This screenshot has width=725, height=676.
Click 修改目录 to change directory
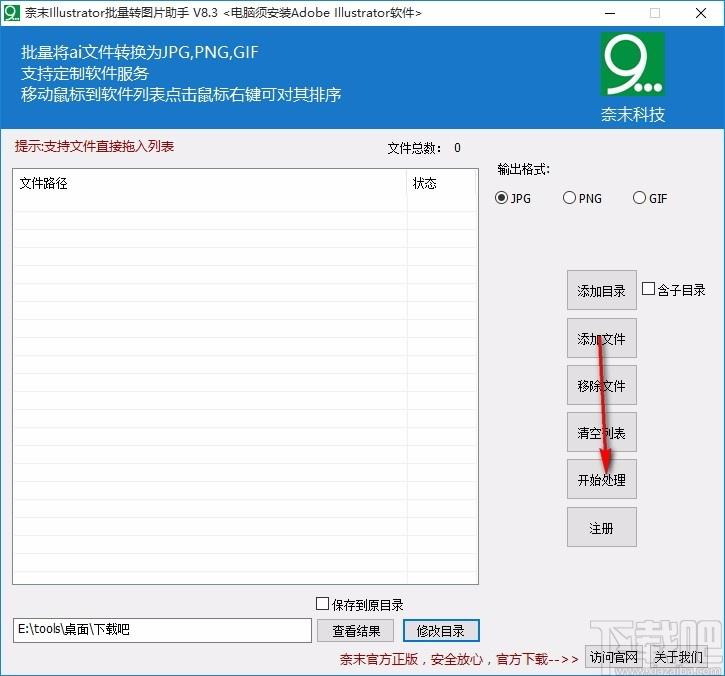point(441,631)
